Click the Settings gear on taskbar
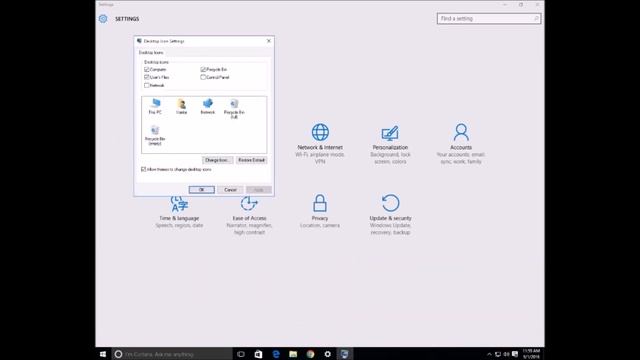 pyautogui.click(x=328, y=354)
